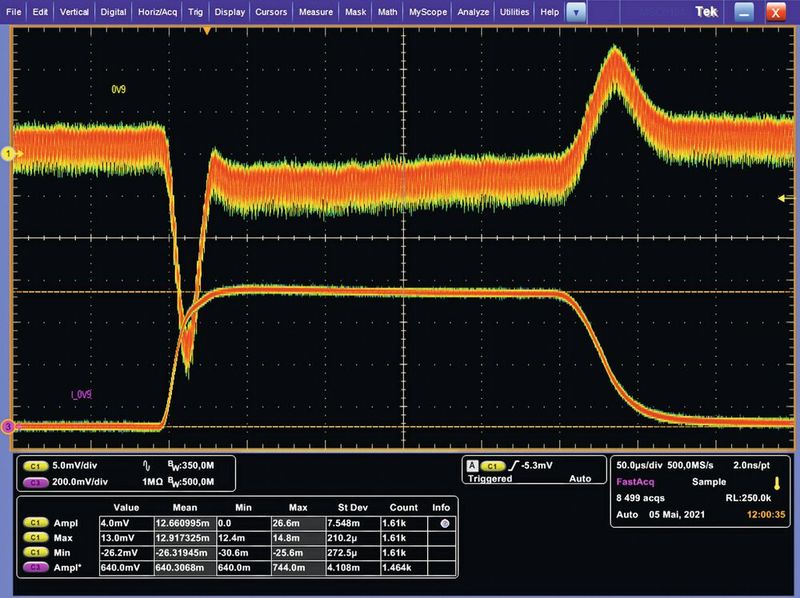
Task: Click the FastAcq acquisition mode label
Action: click(x=637, y=483)
